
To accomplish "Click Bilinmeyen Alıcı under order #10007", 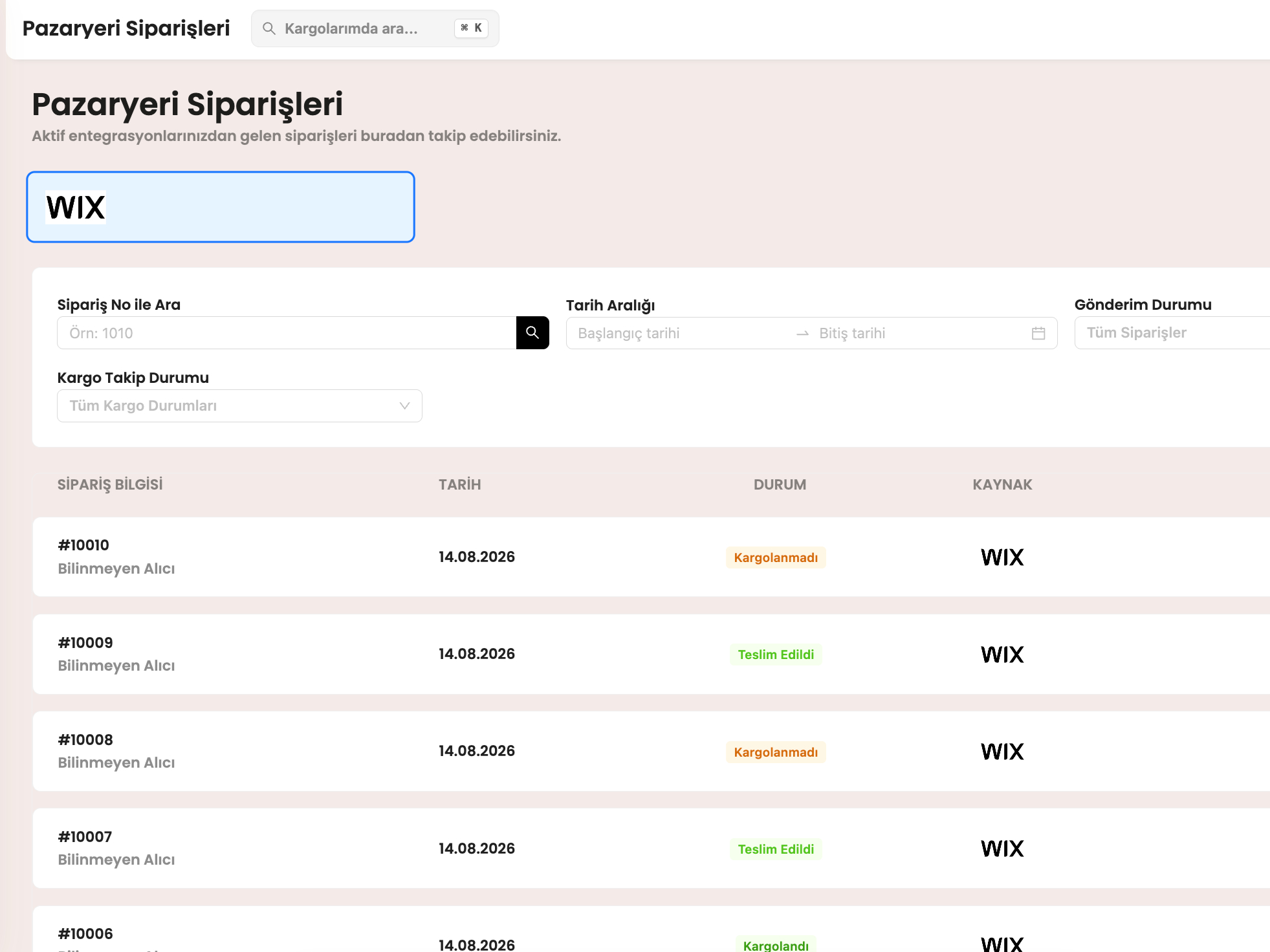I will [x=116, y=860].
